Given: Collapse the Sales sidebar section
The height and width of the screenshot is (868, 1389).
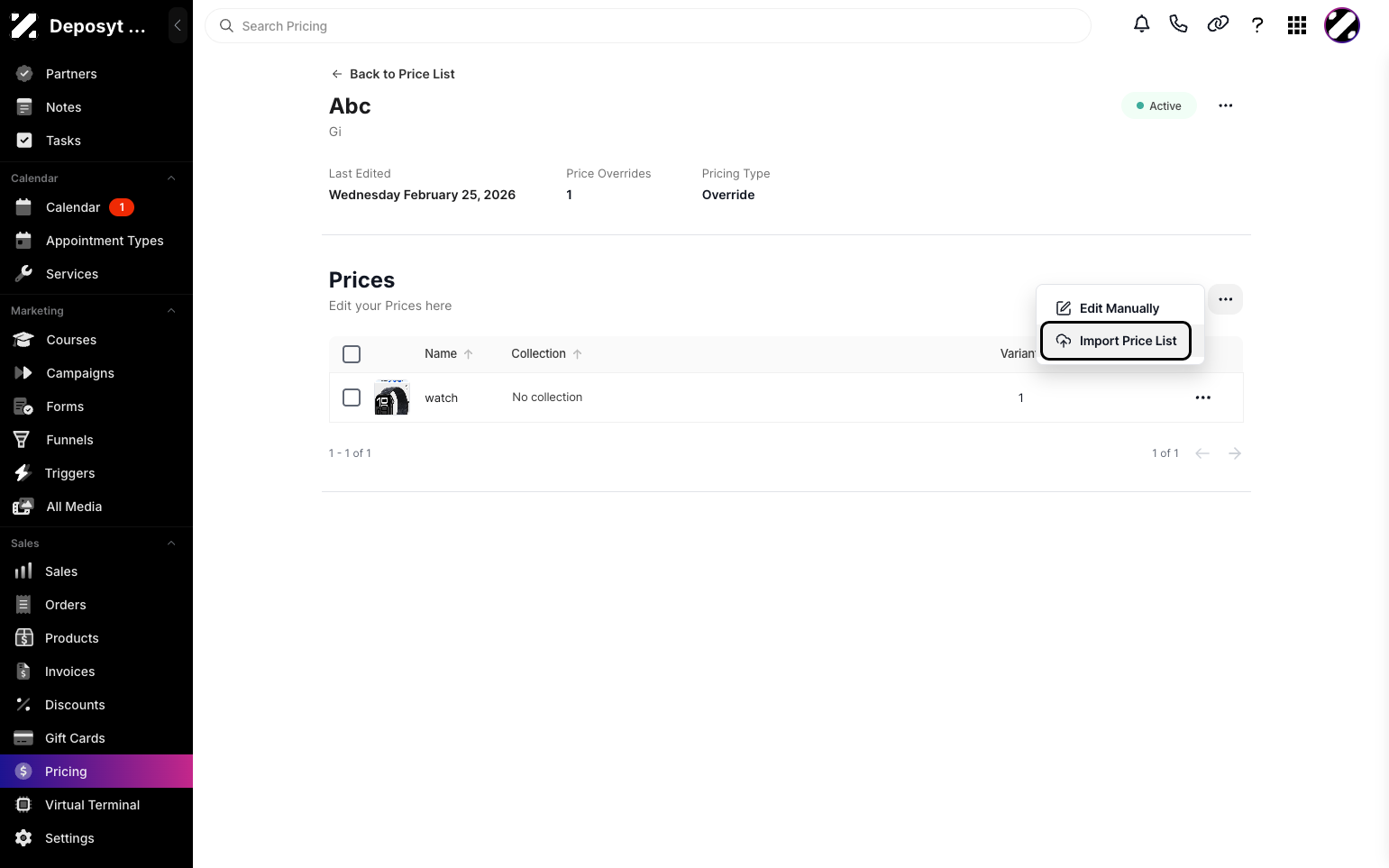Looking at the screenshot, I should coord(171,544).
